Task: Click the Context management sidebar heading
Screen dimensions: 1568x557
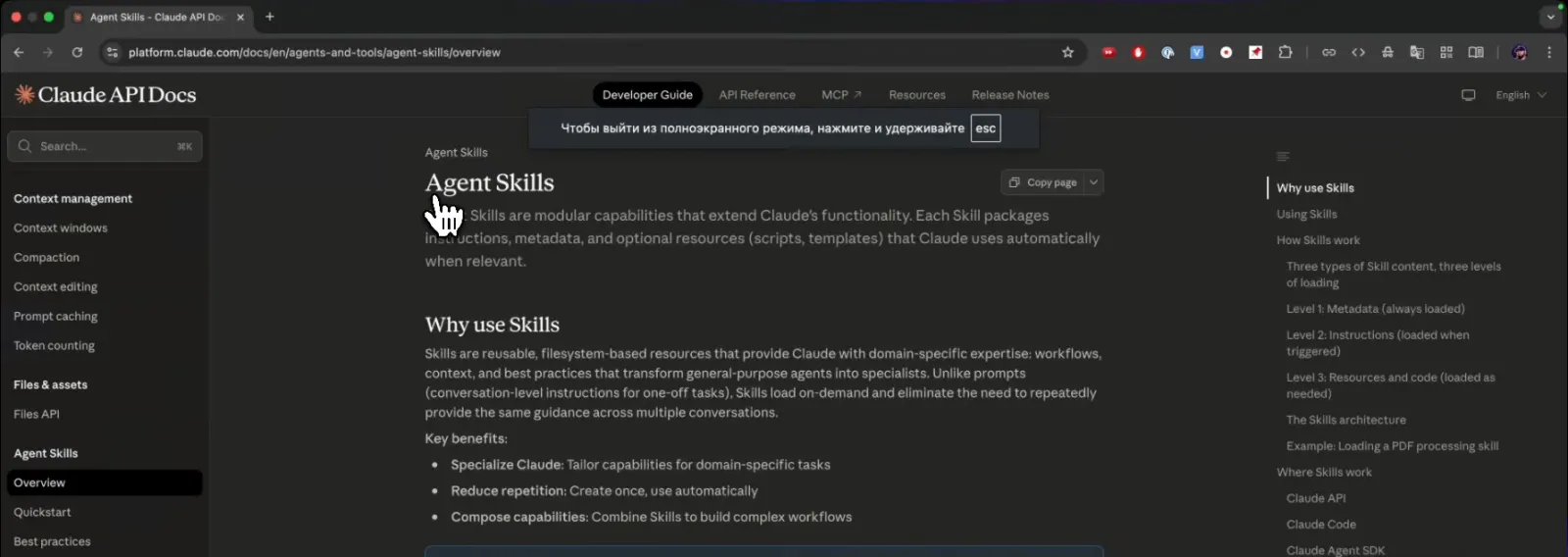Action: tap(73, 198)
